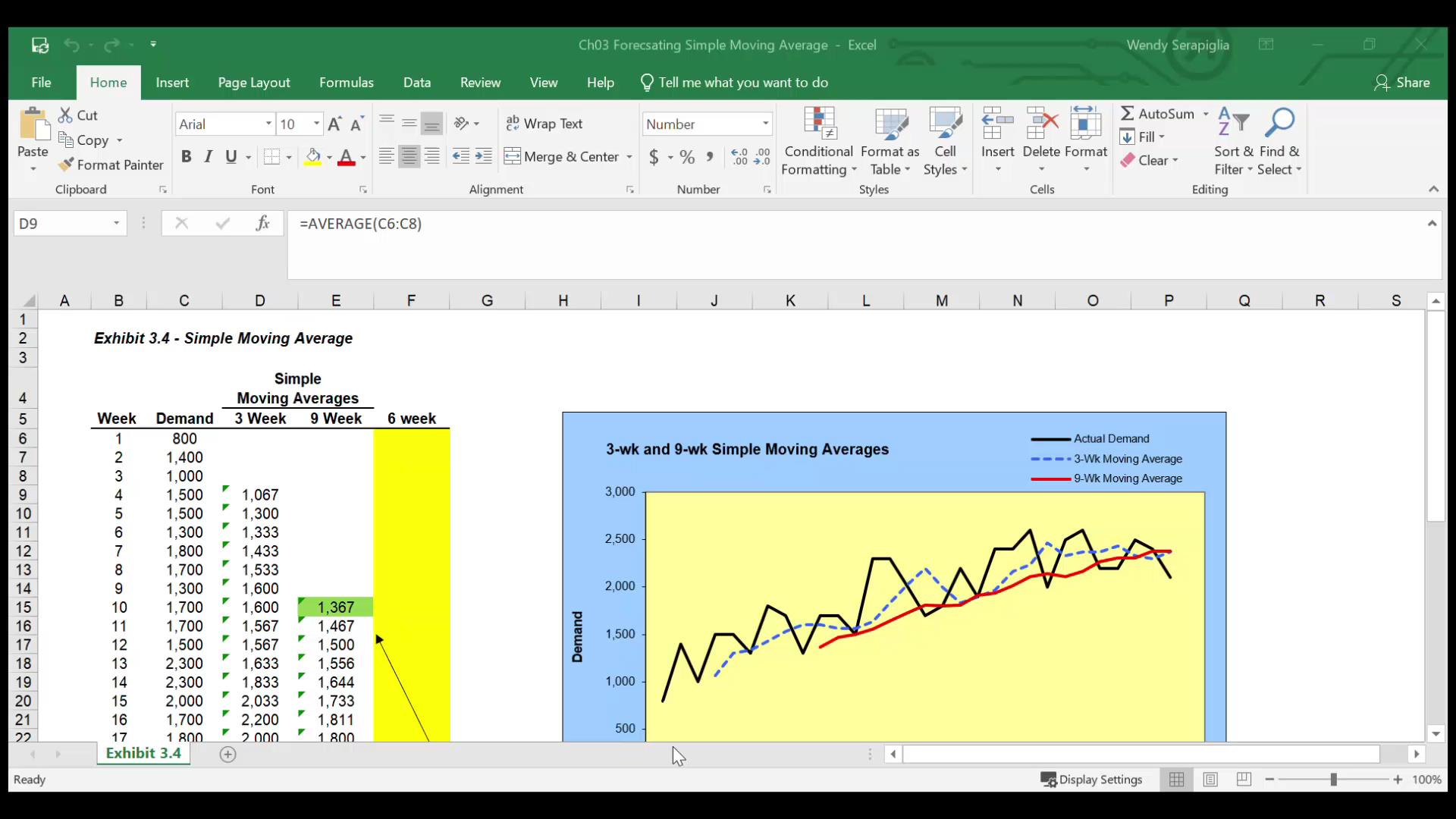Click the Increase Font Size icon
Image resolution: width=1456 pixels, height=819 pixels.
[334, 124]
